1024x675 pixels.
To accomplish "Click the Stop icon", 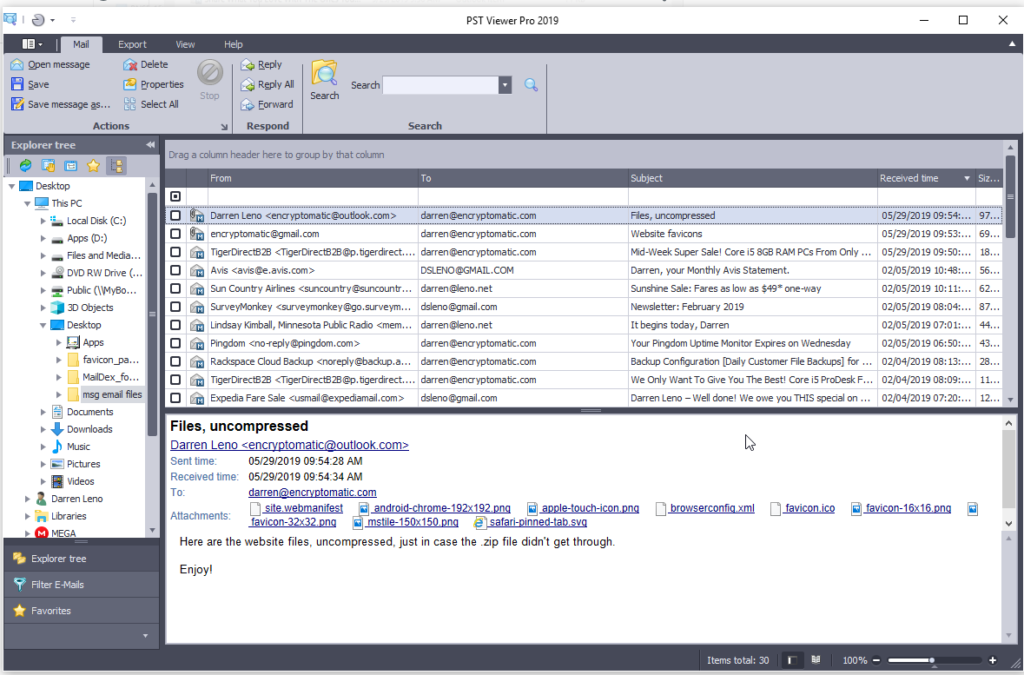I will coord(210,72).
